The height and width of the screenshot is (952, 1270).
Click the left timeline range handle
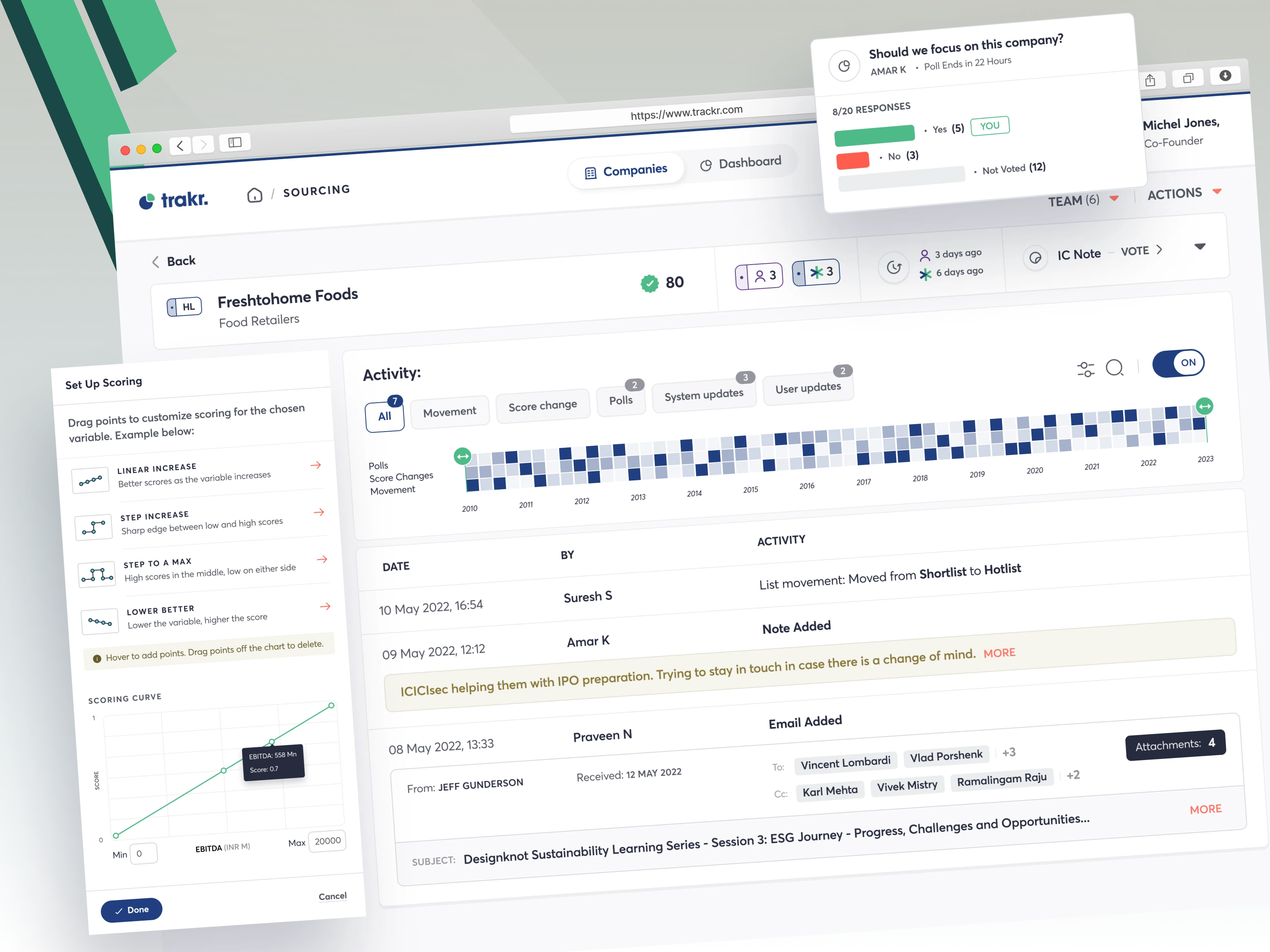click(x=463, y=457)
